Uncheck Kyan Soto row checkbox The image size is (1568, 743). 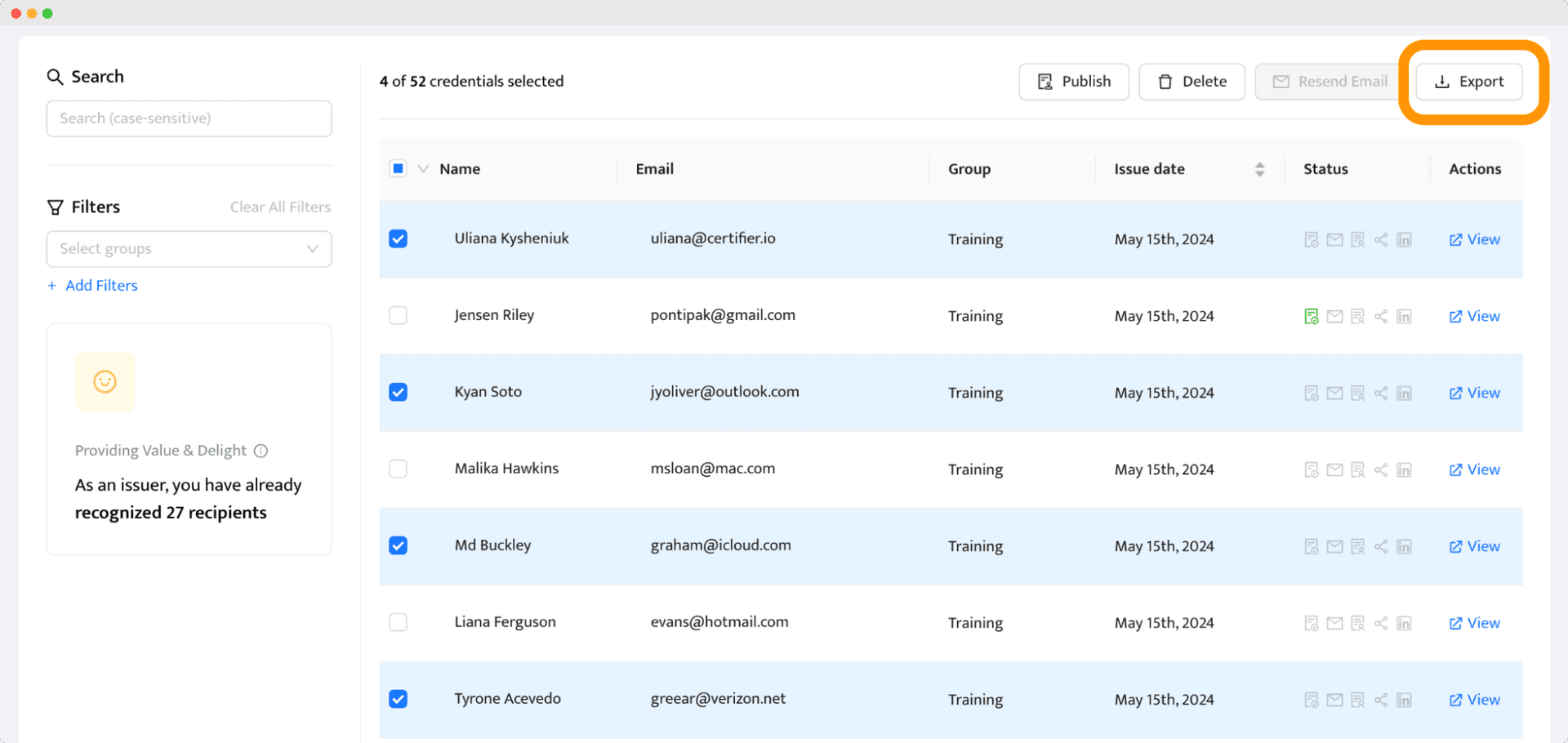(x=398, y=392)
